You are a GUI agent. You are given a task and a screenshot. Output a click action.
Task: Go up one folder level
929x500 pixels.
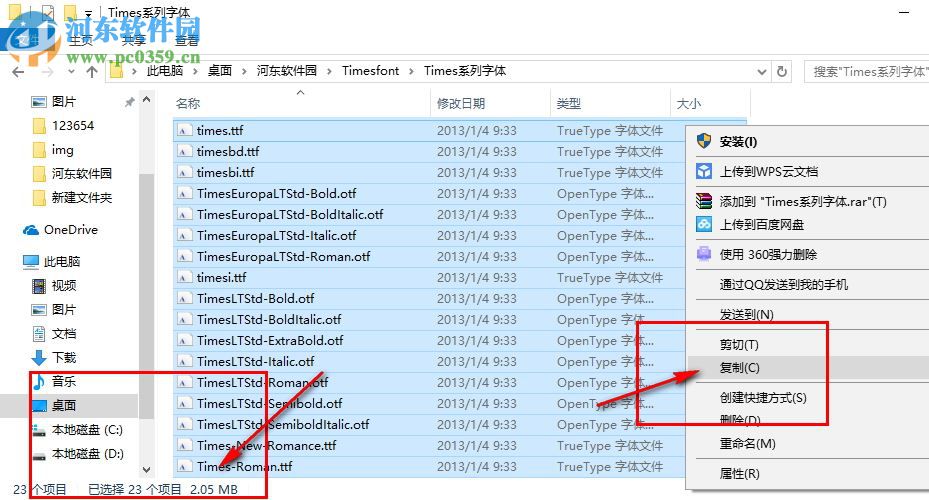[92, 72]
